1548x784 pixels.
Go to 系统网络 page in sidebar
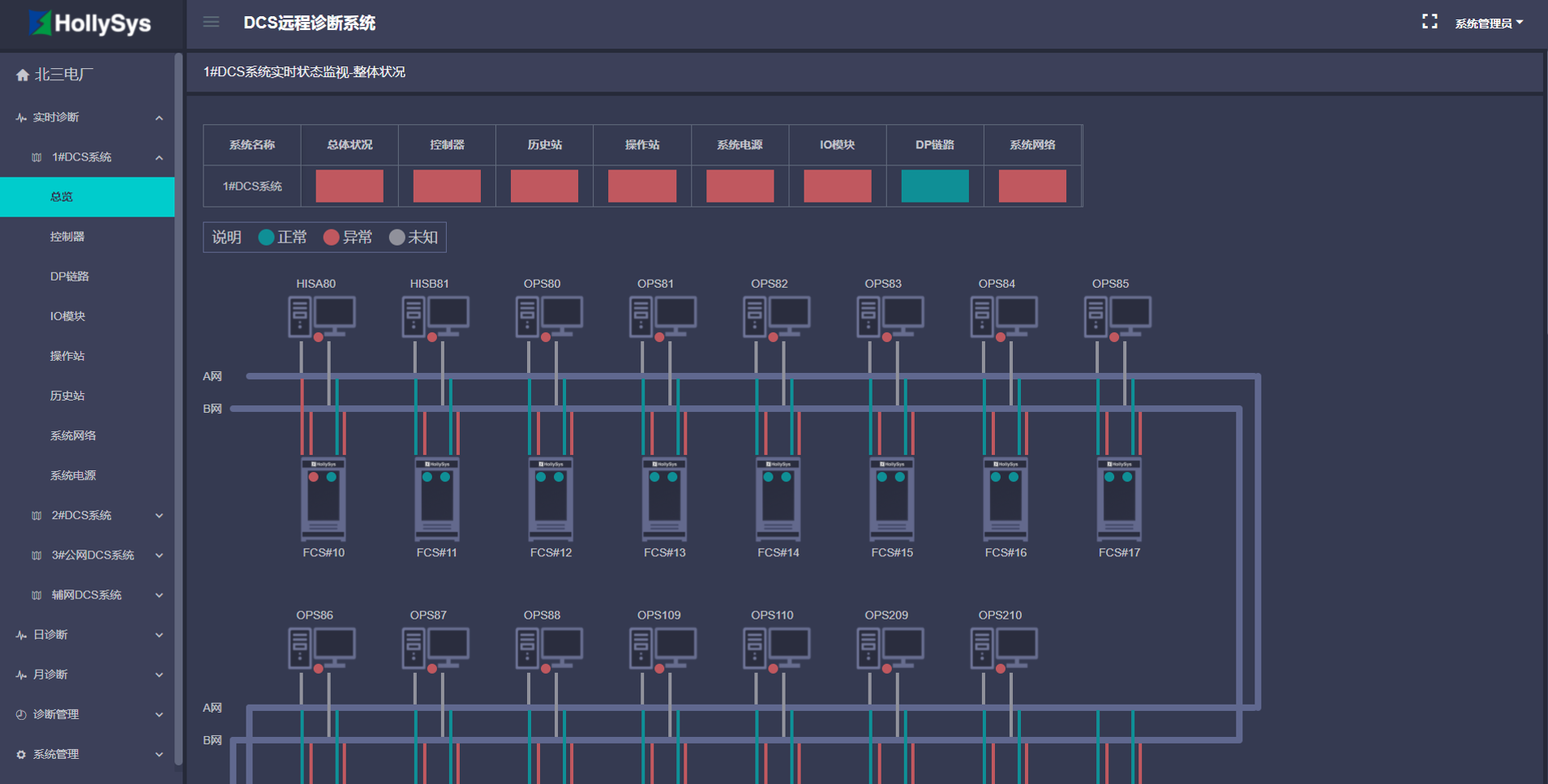point(73,435)
